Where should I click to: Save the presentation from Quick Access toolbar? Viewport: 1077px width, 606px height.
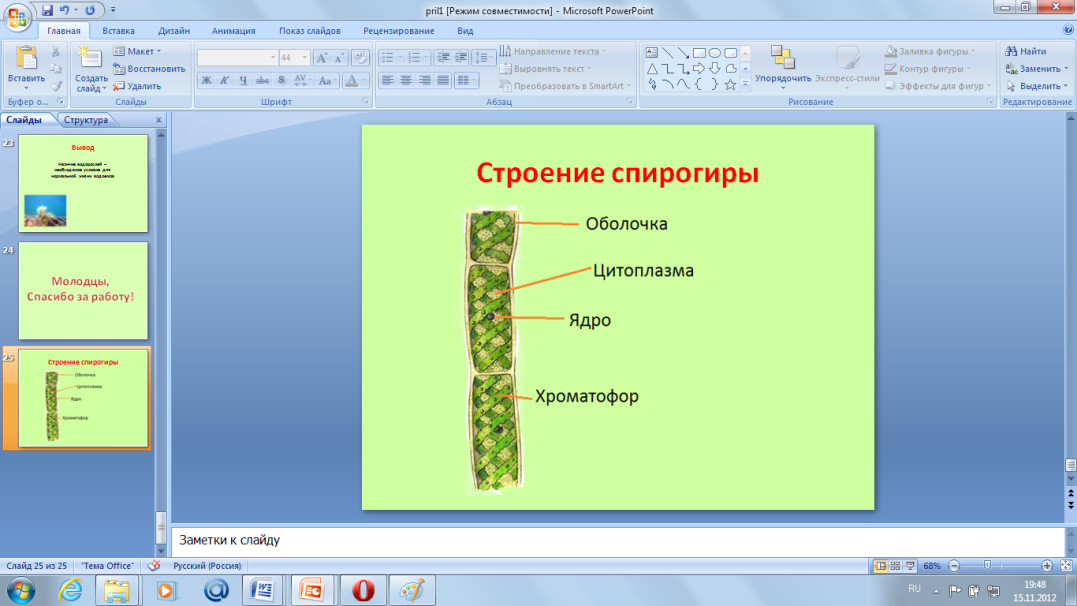click(x=47, y=10)
